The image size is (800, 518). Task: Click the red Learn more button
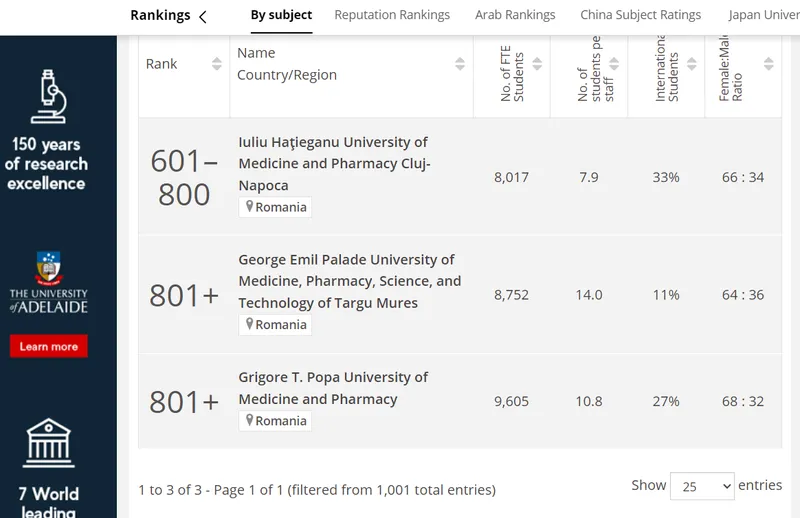pos(48,347)
